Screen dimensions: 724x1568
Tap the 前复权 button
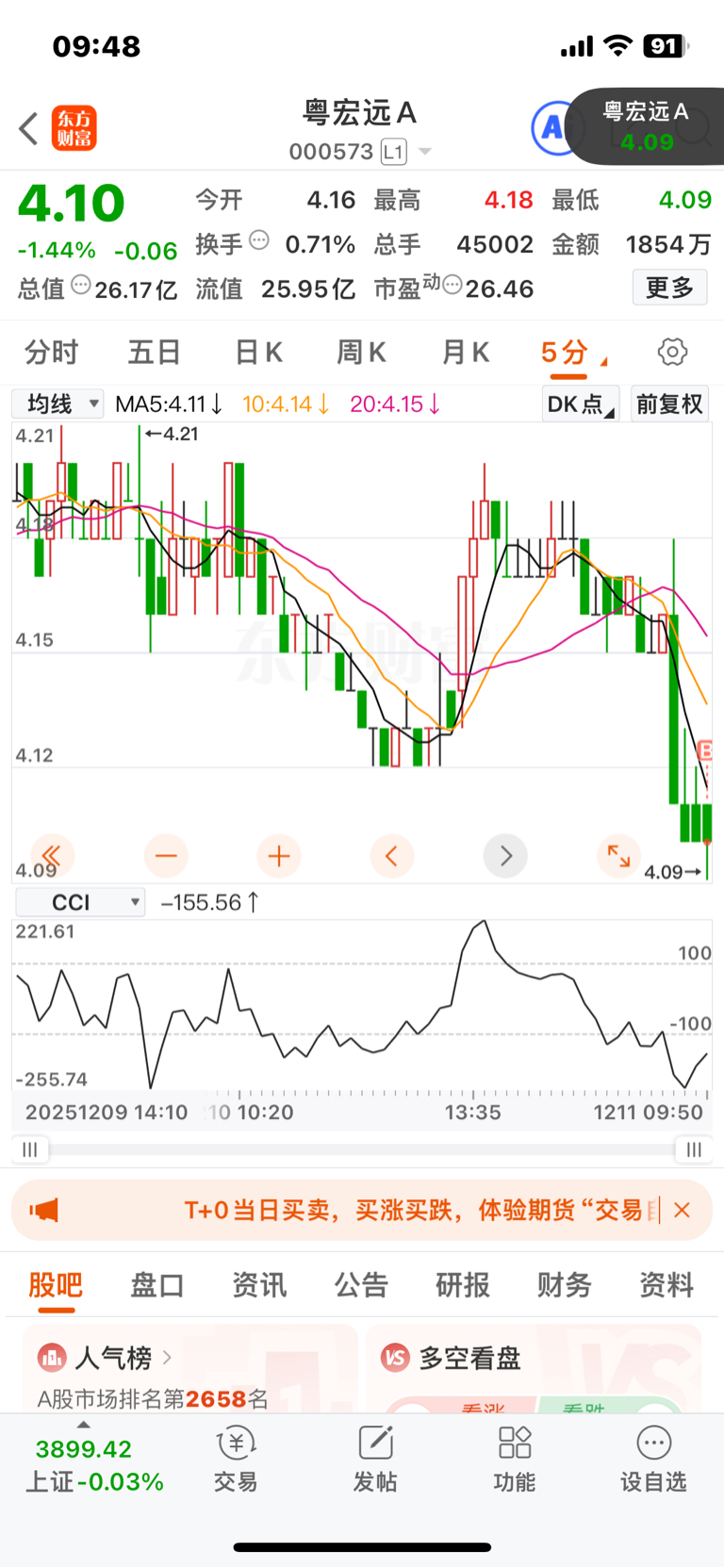[669, 404]
